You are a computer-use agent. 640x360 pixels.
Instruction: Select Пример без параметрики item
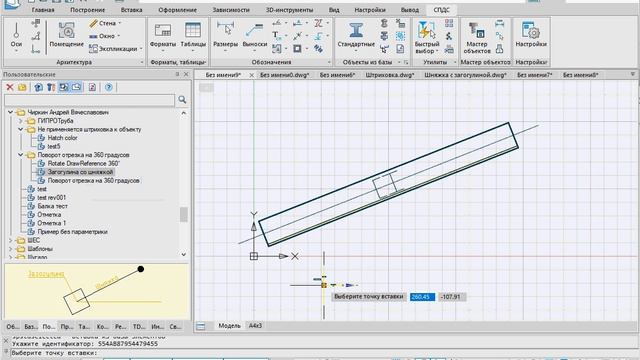click(72, 231)
